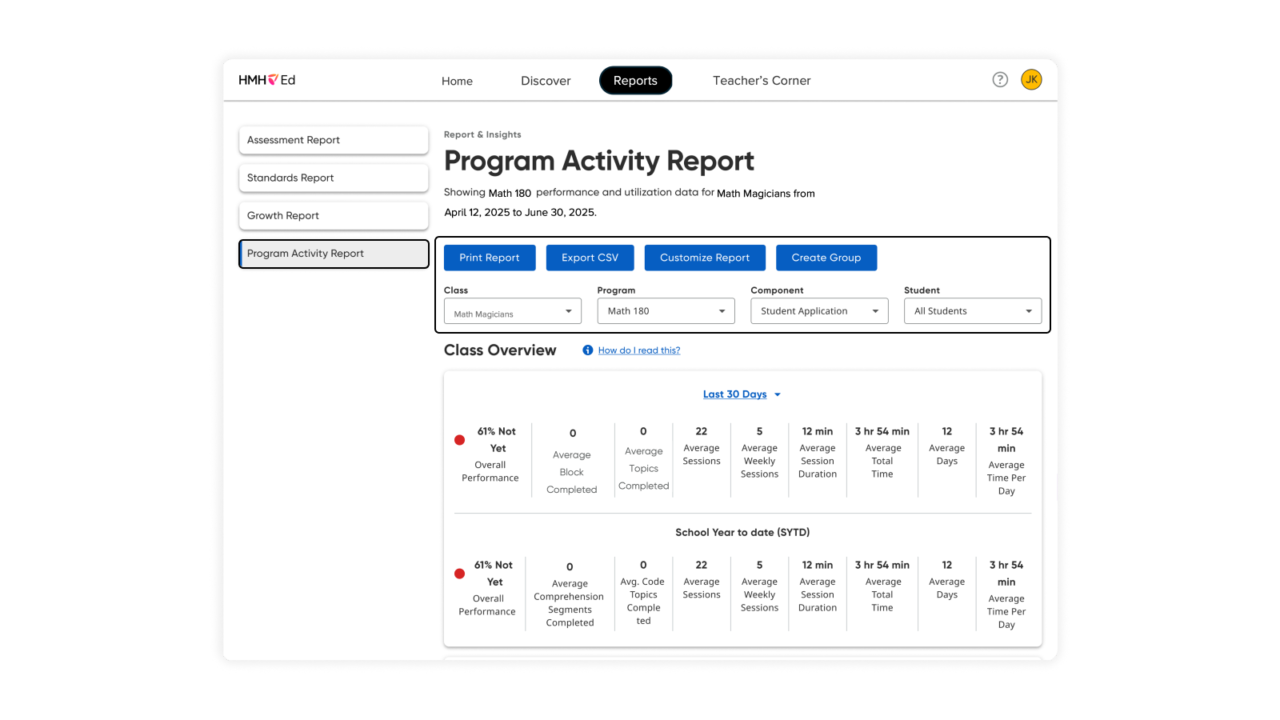Open the Assessment Report sidebar item
Viewport: 1280px width, 720px height.
click(x=334, y=140)
